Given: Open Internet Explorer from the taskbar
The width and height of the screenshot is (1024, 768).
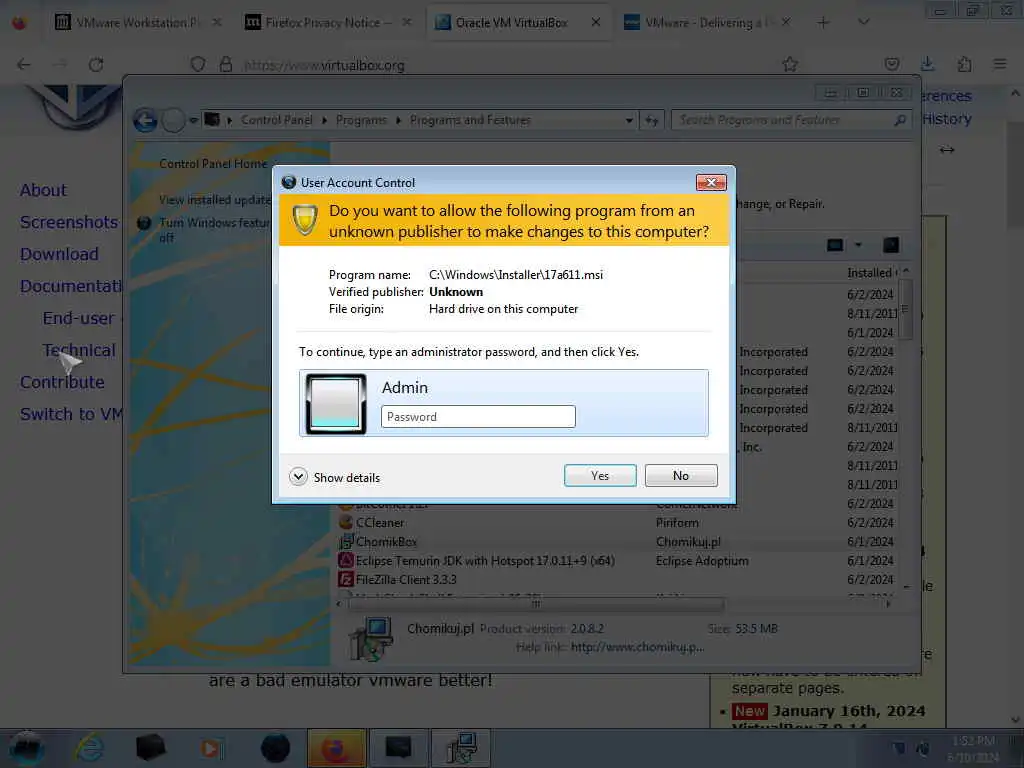Looking at the screenshot, I should point(89,748).
